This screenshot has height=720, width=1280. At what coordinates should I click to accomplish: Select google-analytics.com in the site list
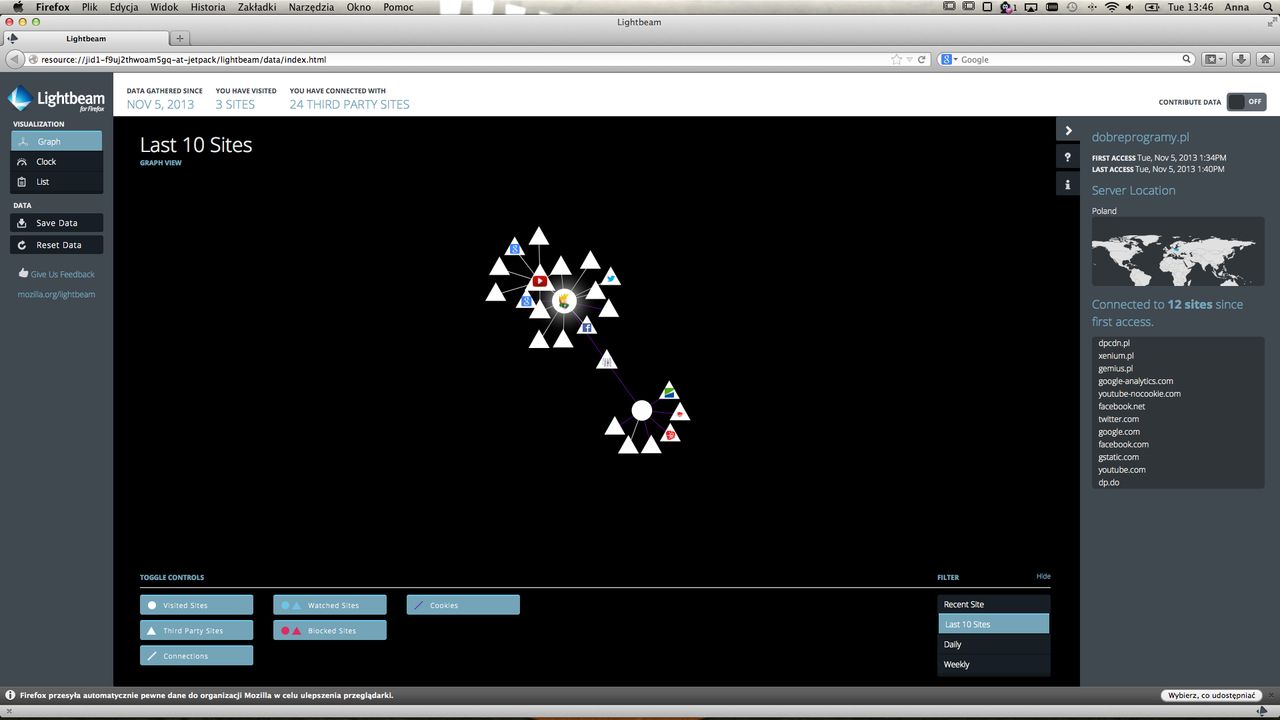(x=1136, y=381)
